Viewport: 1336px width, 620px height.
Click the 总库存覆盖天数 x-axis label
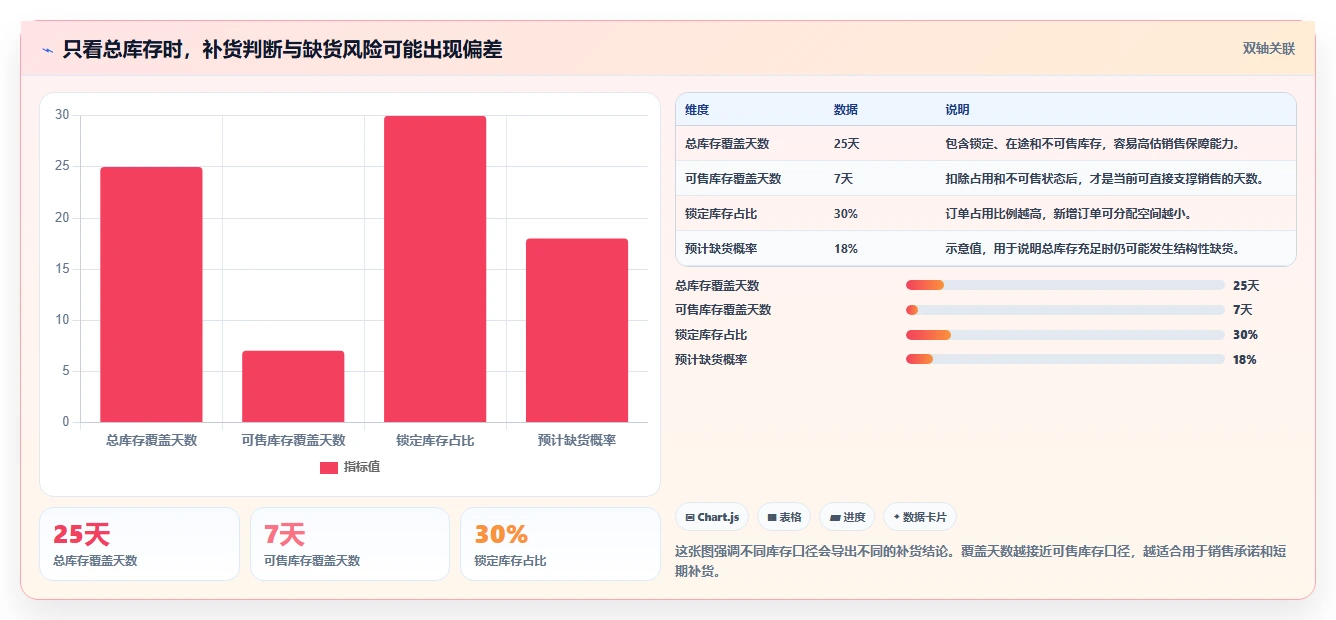[151, 440]
